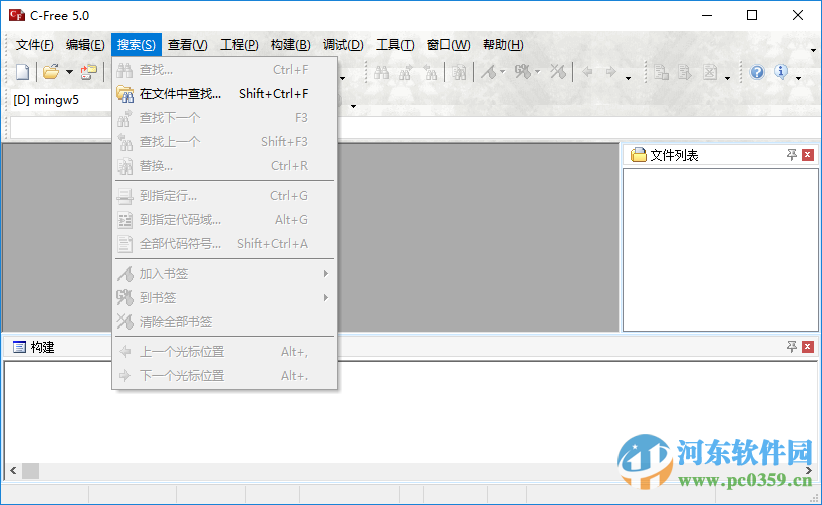Select 查找... Ctrl+F menu entry
The width and height of the screenshot is (822, 505).
[224, 70]
